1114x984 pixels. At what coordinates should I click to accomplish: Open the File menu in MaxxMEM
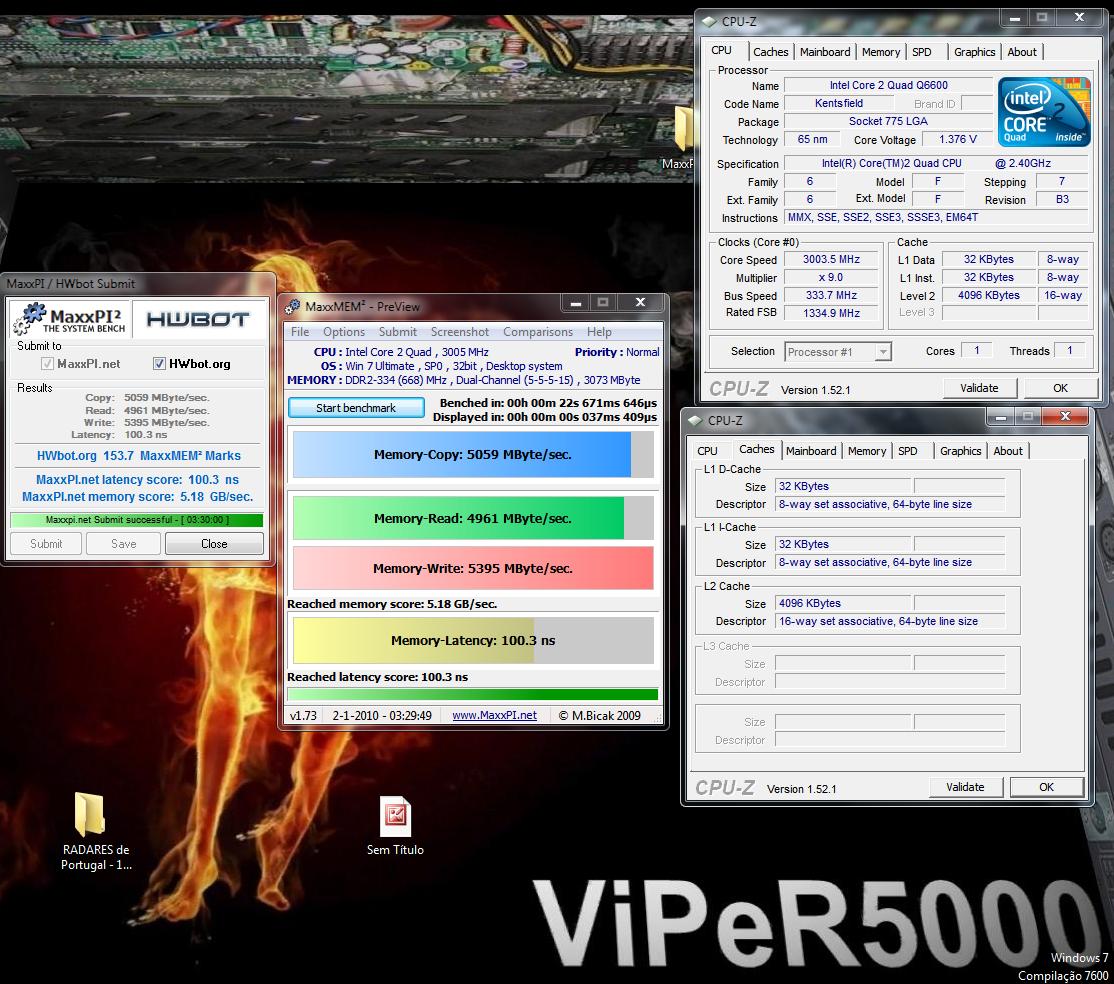pos(300,332)
